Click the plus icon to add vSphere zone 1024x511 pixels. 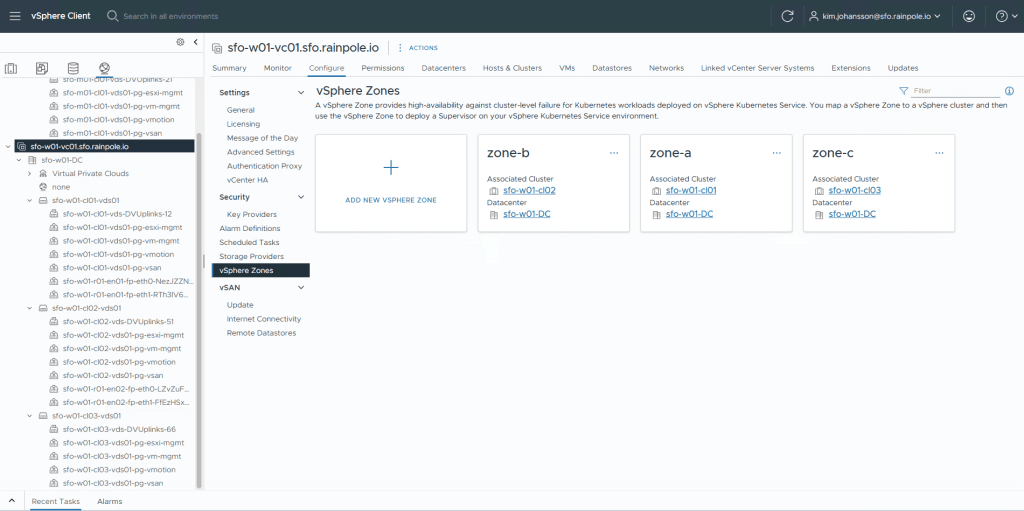(x=391, y=168)
